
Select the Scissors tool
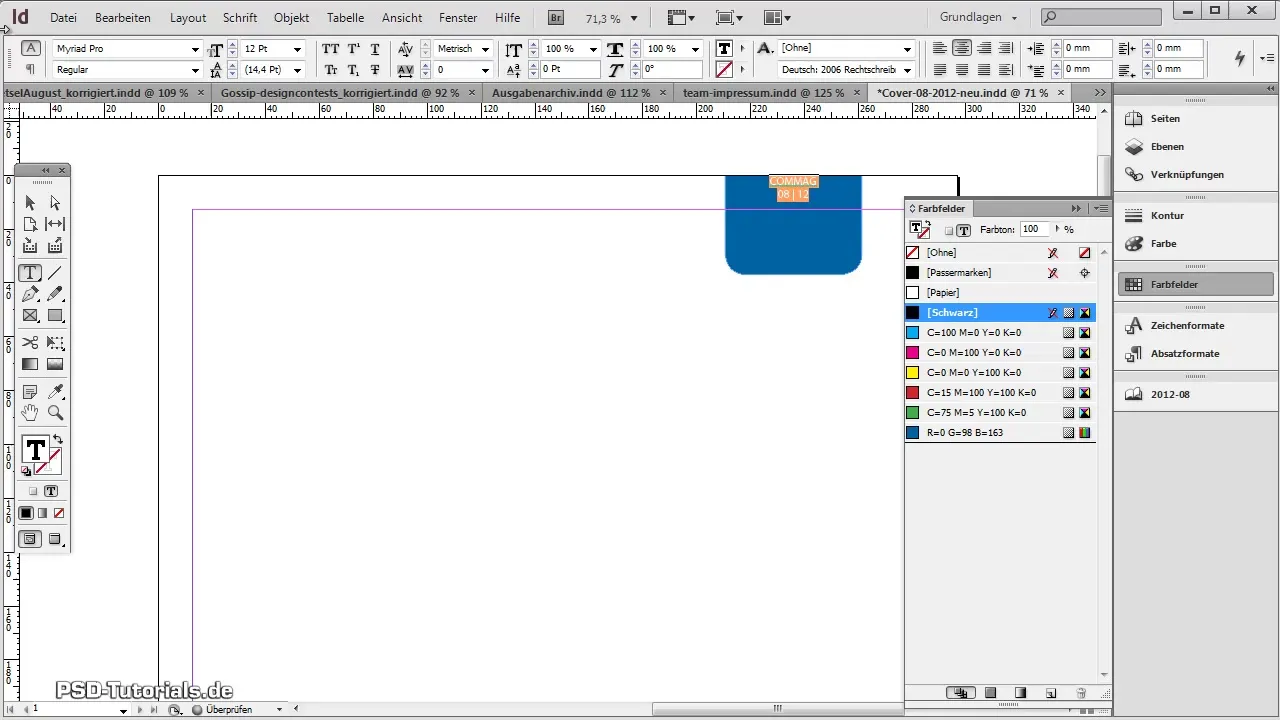point(30,343)
